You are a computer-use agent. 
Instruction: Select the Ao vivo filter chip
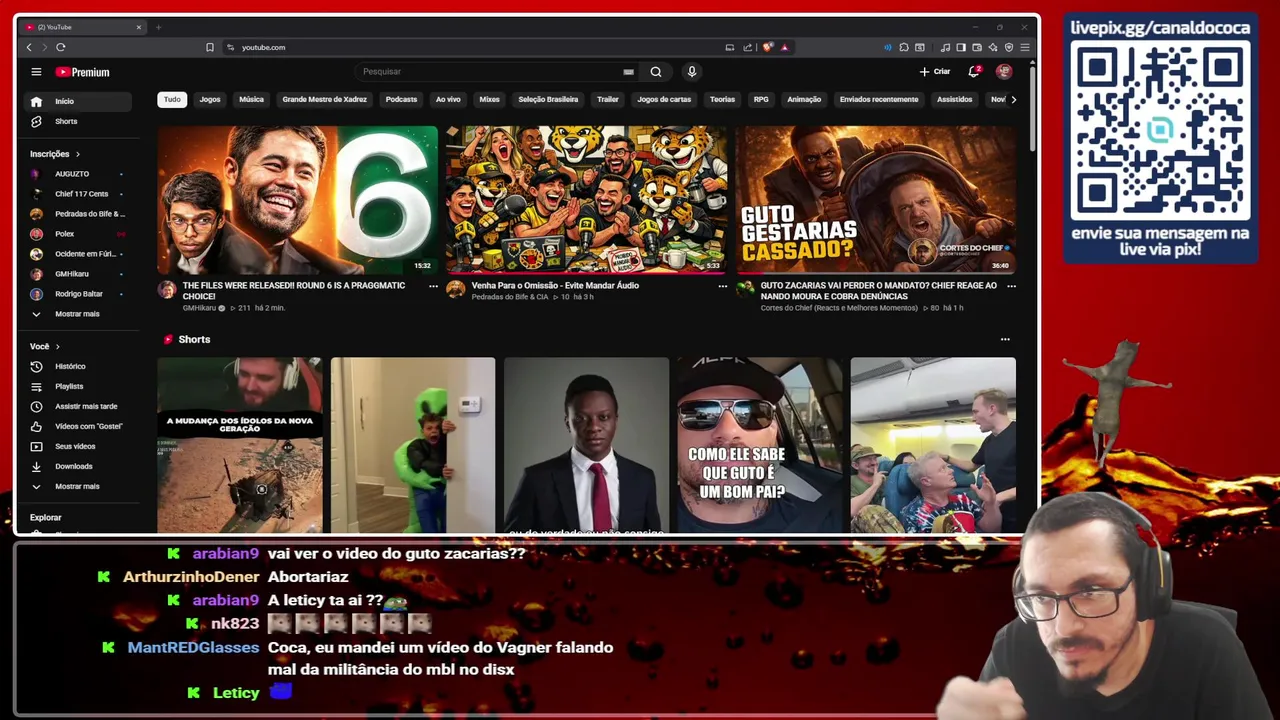448,99
